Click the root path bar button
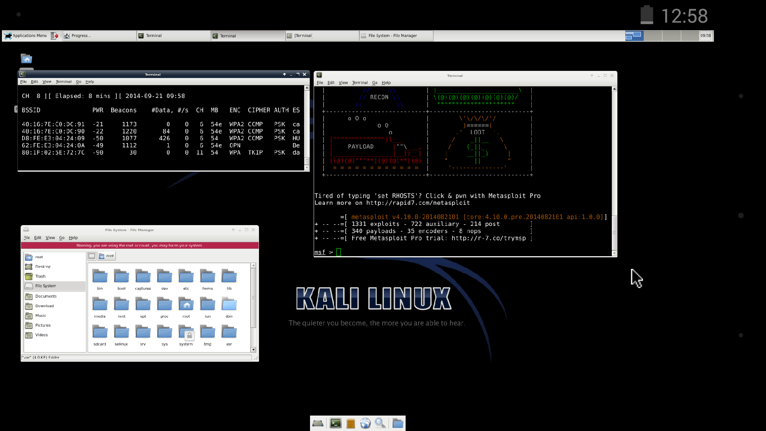The image size is (766, 431). (x=106, y=256)
